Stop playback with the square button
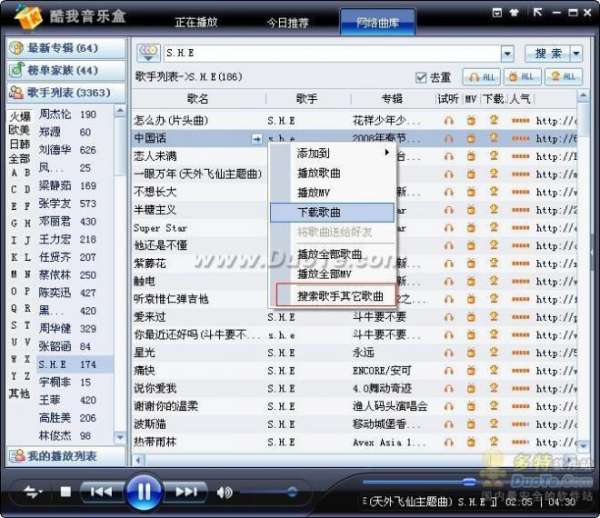Image resolution: width=600 pixels, height=518 pixels. (x=66, y=492)
